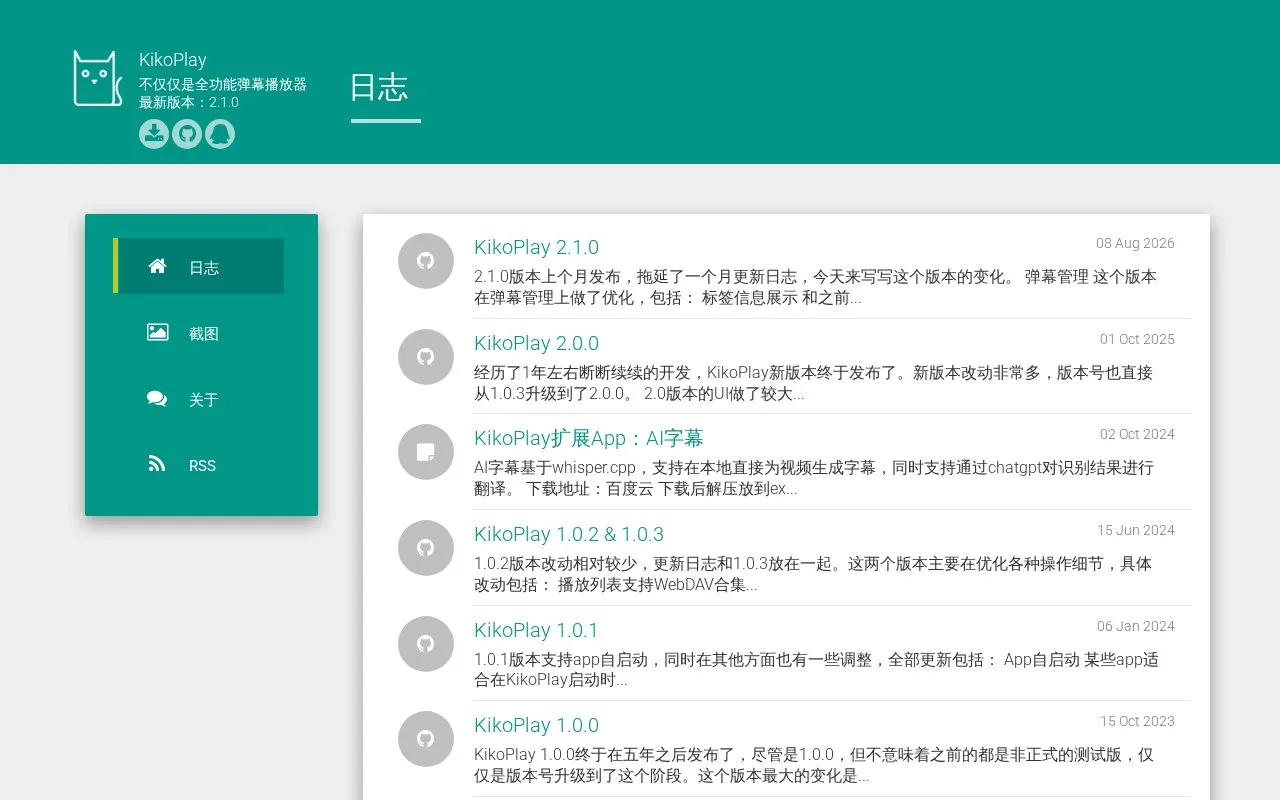Click the excerpt starting 1.0.2版本改动相对较少

point(813,574)
